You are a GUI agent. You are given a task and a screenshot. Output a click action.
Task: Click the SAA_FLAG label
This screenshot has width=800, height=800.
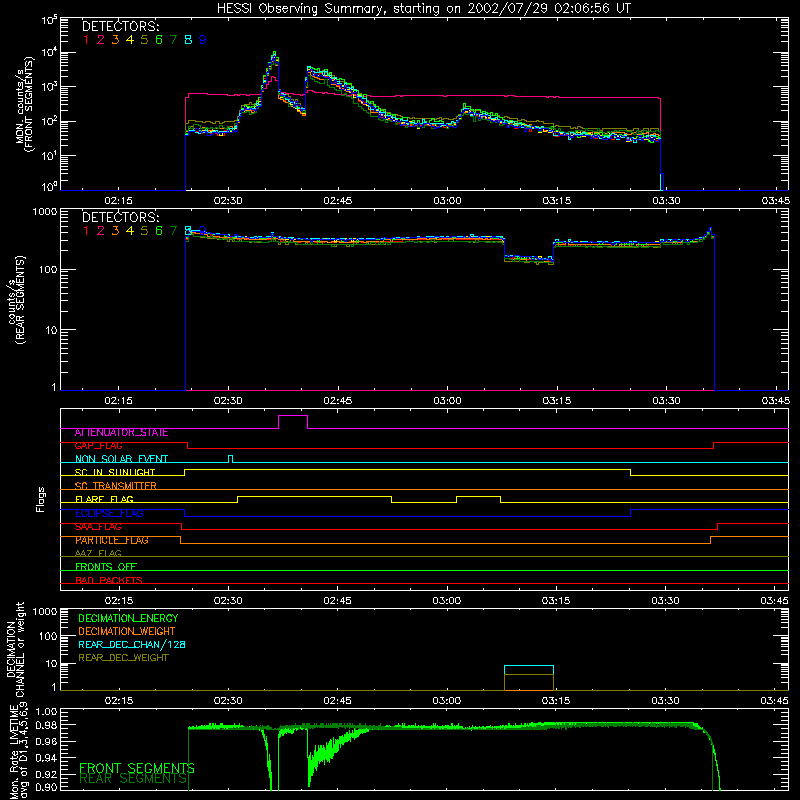98,527
